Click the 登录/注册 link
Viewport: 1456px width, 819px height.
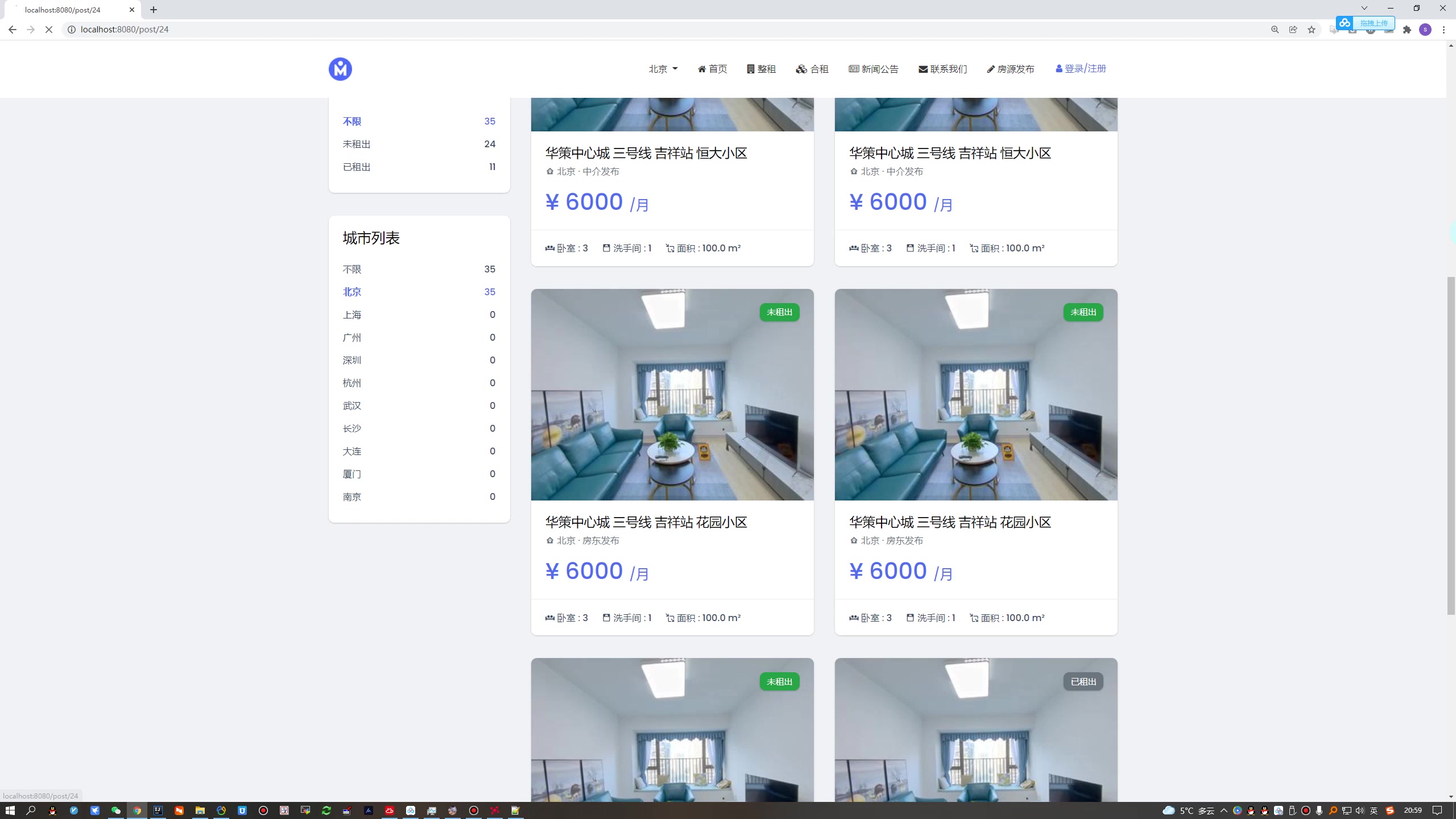[x=1081, y=68]
